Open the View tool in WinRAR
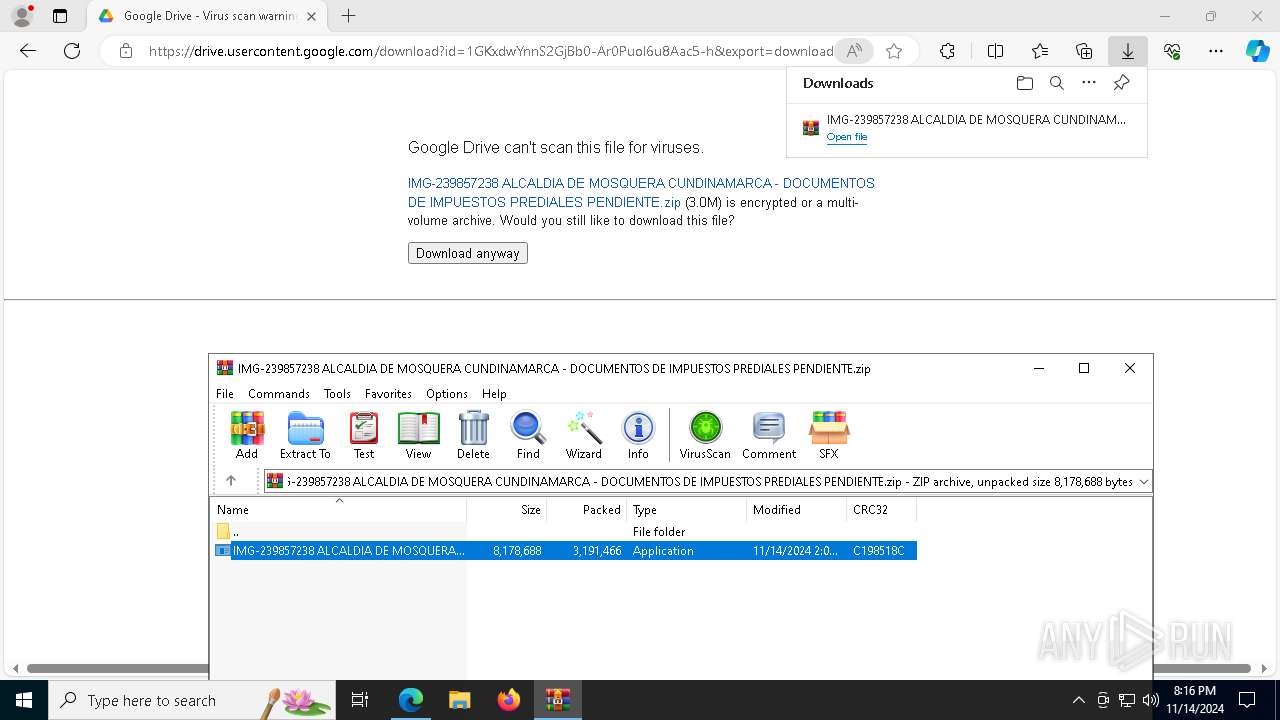 [x=418, y=435]
